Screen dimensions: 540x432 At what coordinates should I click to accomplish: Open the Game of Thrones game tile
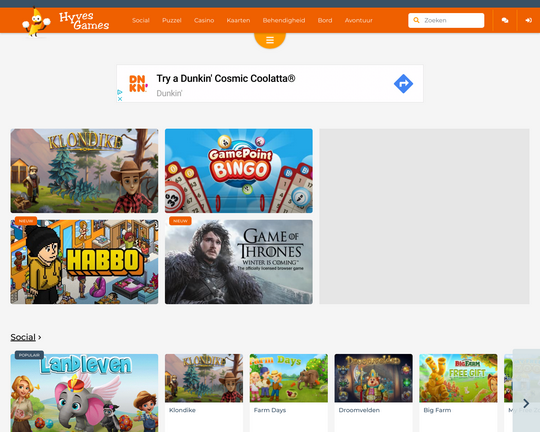(239, 262)
